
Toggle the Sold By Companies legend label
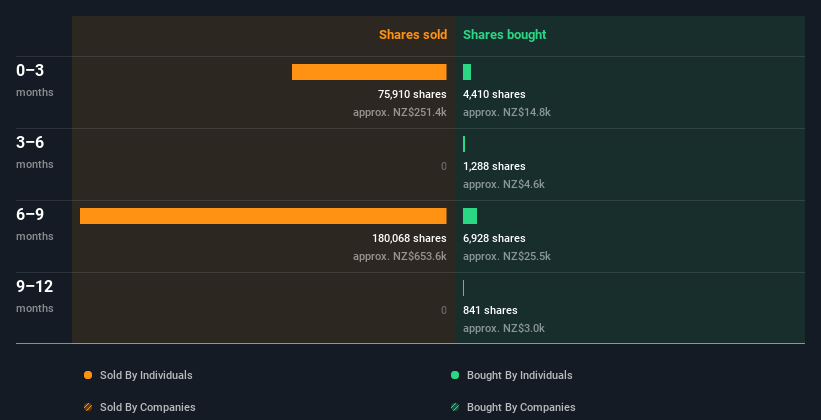147,407
